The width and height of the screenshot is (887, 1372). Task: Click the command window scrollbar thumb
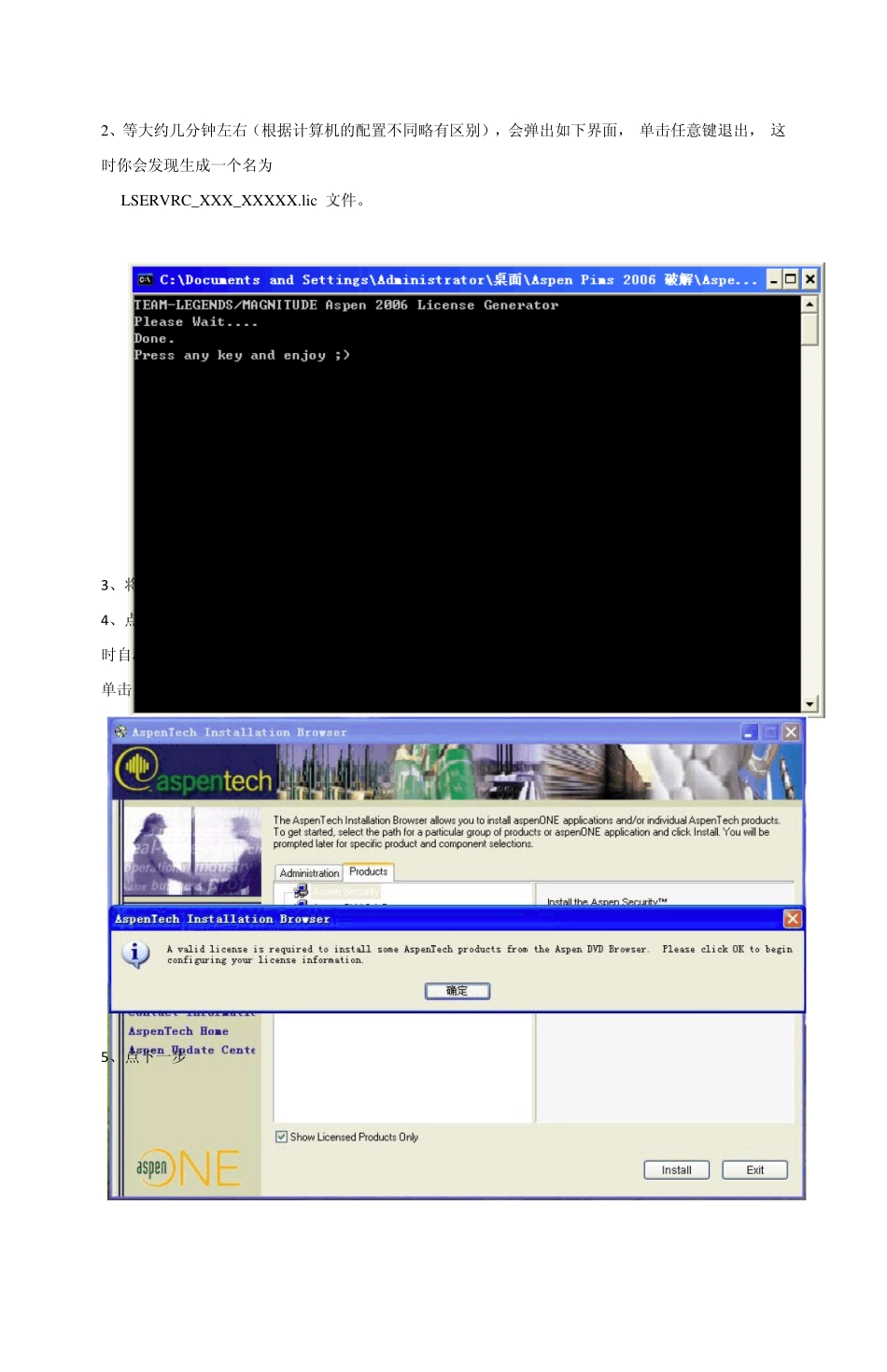pos(810,330)
